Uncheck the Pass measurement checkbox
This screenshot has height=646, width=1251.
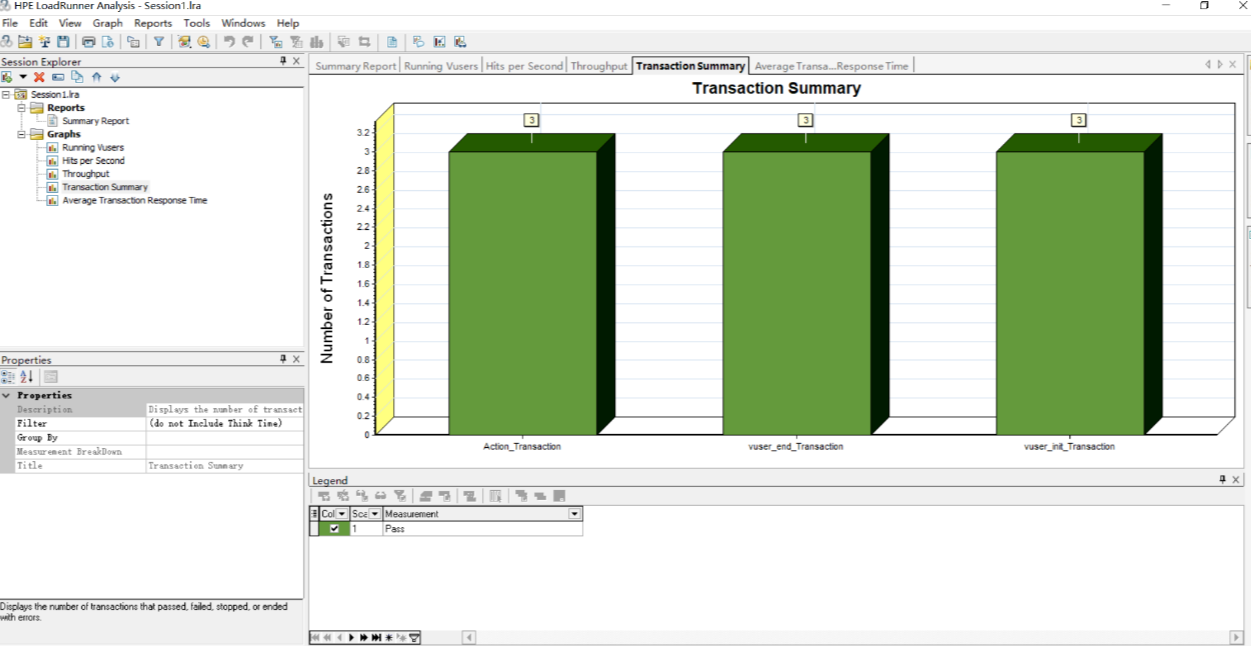[x=334, y=529]
